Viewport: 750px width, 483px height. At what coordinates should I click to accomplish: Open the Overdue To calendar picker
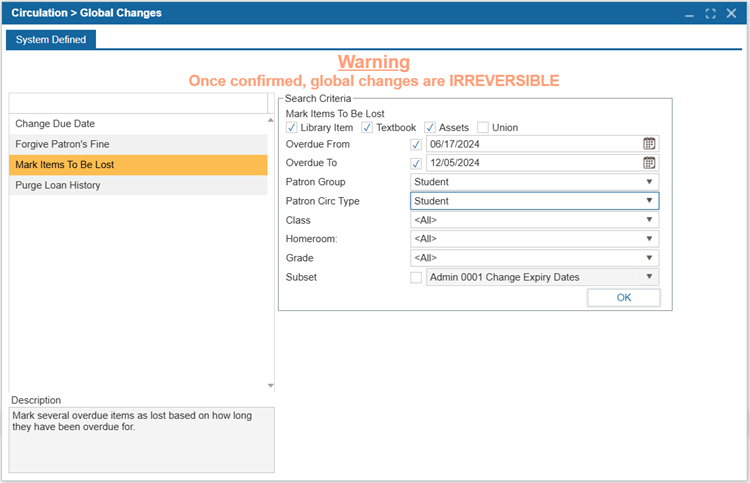(649, 163)
